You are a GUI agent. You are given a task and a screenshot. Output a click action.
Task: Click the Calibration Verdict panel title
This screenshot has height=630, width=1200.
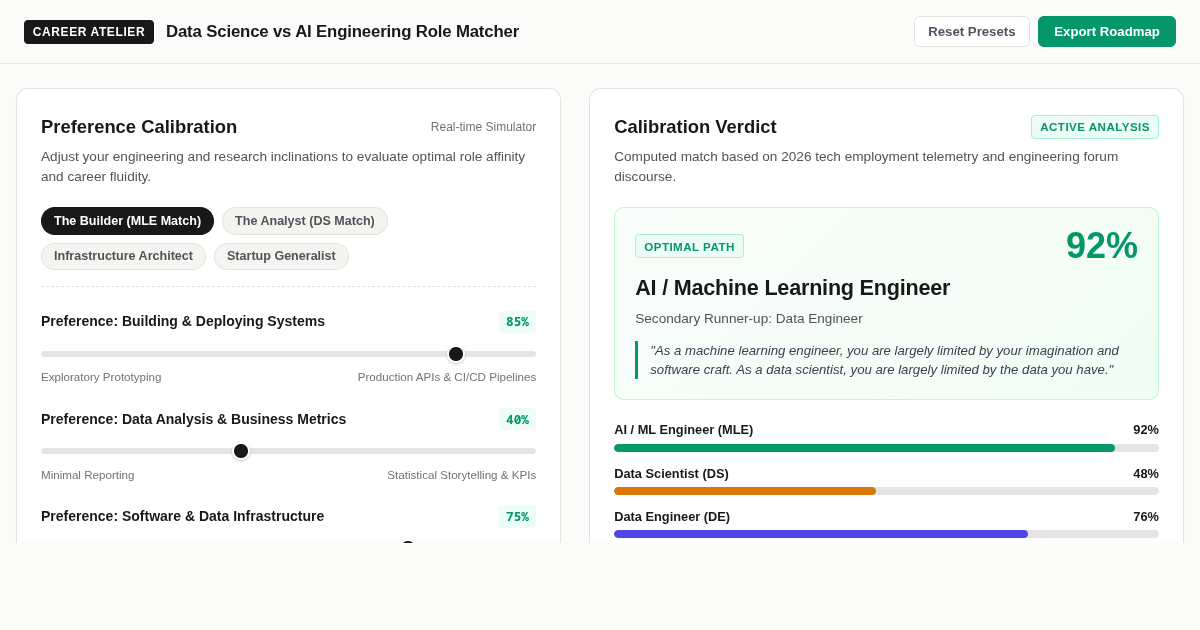[695, 127]
